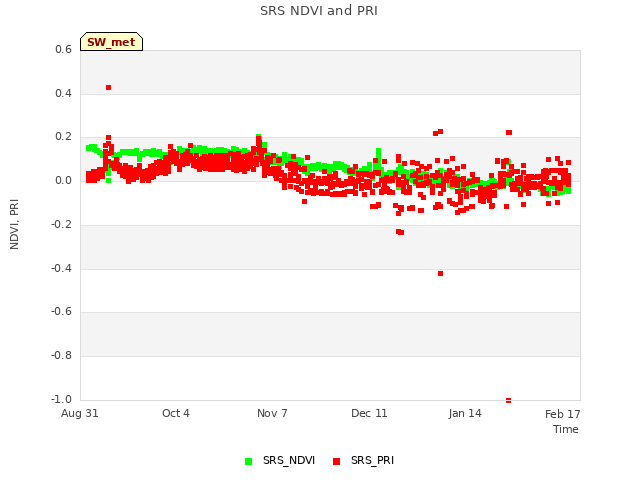Click the red outlier point at -1.0

(509, 400)
